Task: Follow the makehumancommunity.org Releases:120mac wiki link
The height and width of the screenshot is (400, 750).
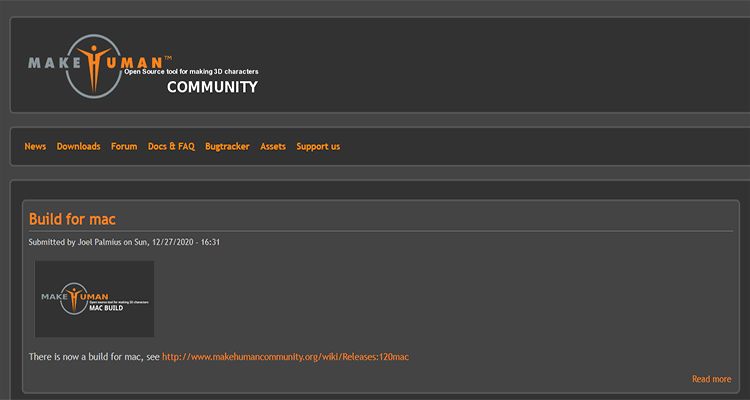Action: point(286,356)
